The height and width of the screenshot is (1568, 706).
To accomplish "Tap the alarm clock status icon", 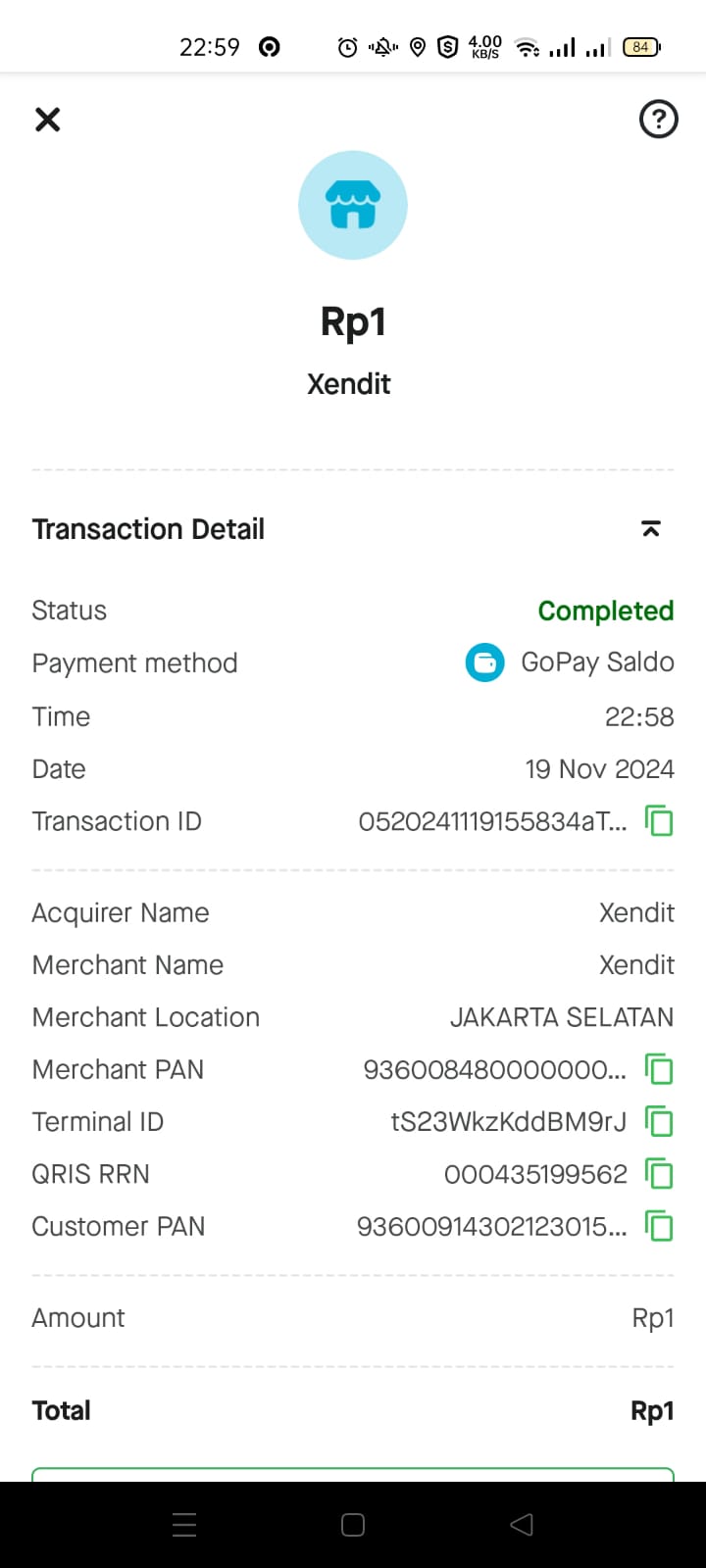I will [347, 47].
